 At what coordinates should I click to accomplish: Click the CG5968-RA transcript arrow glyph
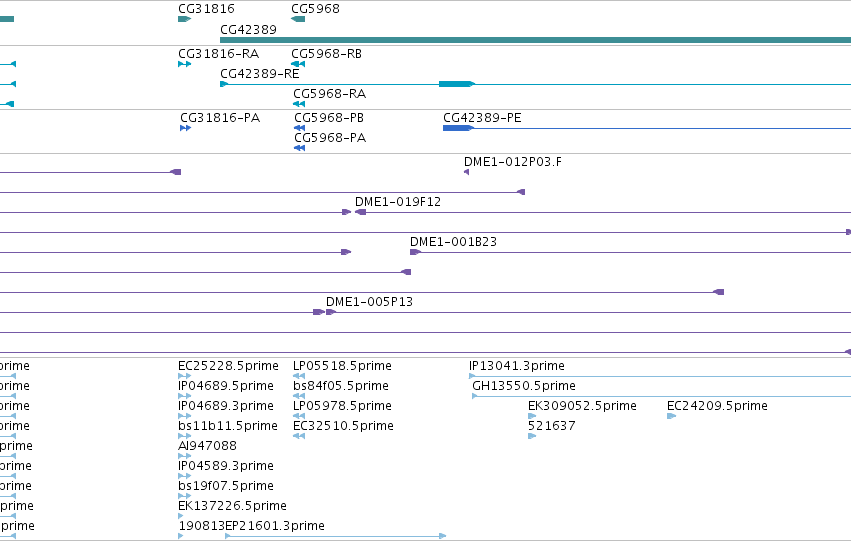[299, 104]
